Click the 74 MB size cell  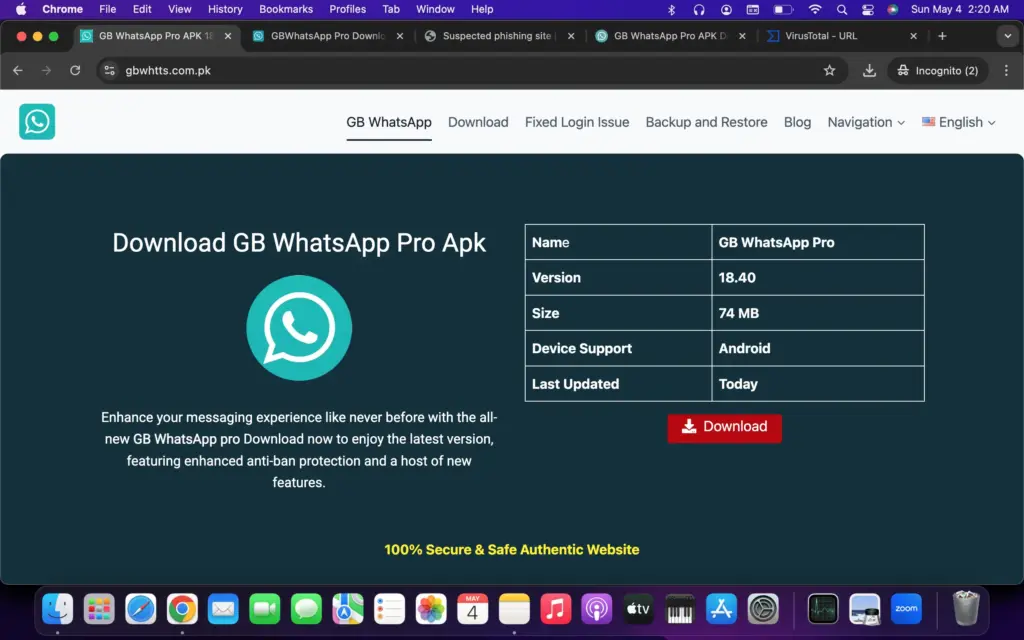point(818,313)
